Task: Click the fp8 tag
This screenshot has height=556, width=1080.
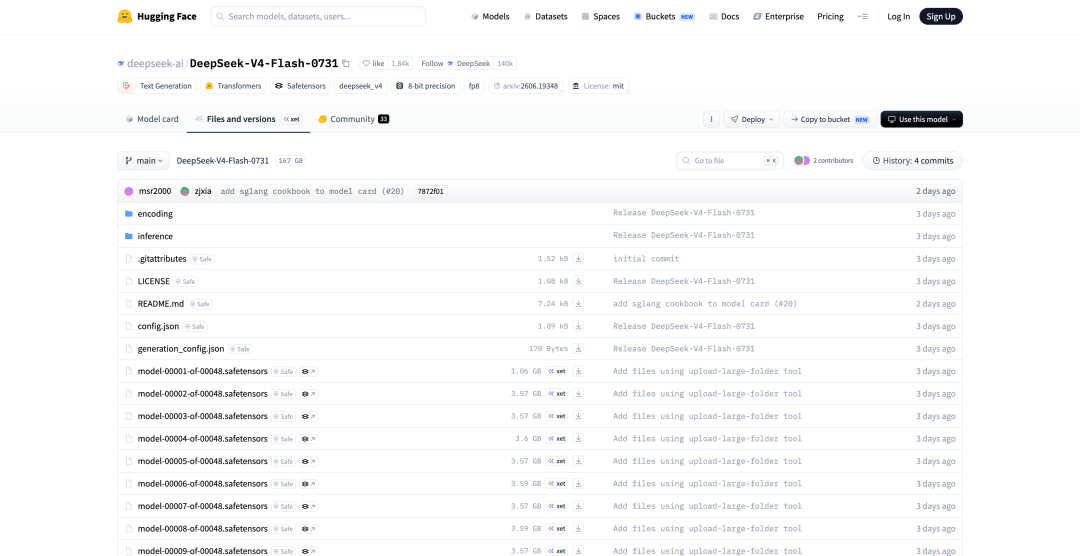Action: click(x=474, y=86)
